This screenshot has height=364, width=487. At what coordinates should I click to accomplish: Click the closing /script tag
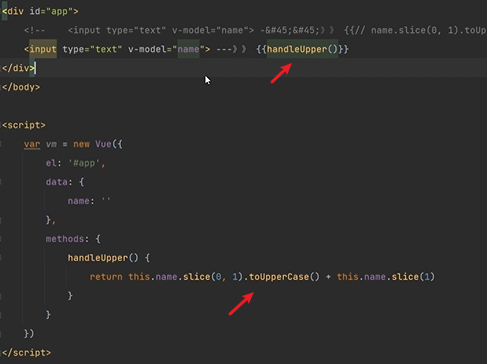coord(27,353)
